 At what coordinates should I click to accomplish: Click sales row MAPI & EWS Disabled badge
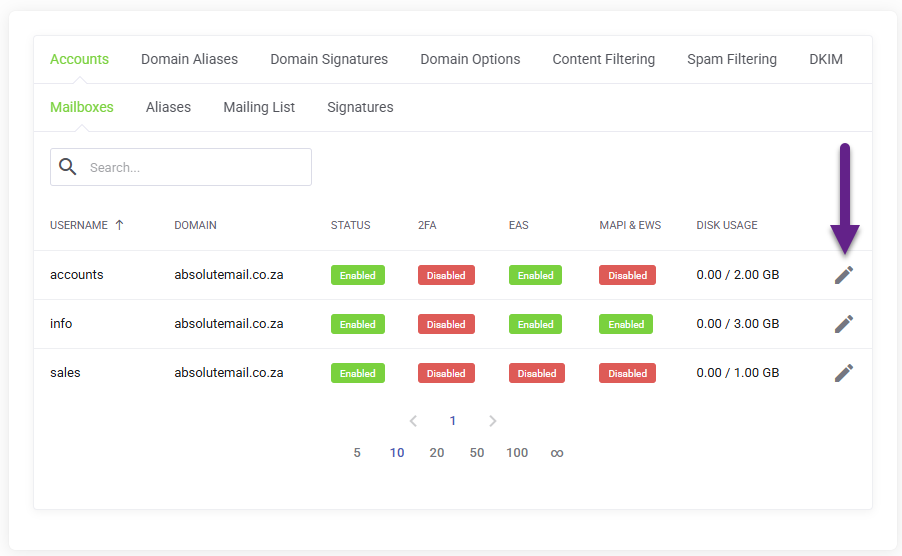[627, 373]
